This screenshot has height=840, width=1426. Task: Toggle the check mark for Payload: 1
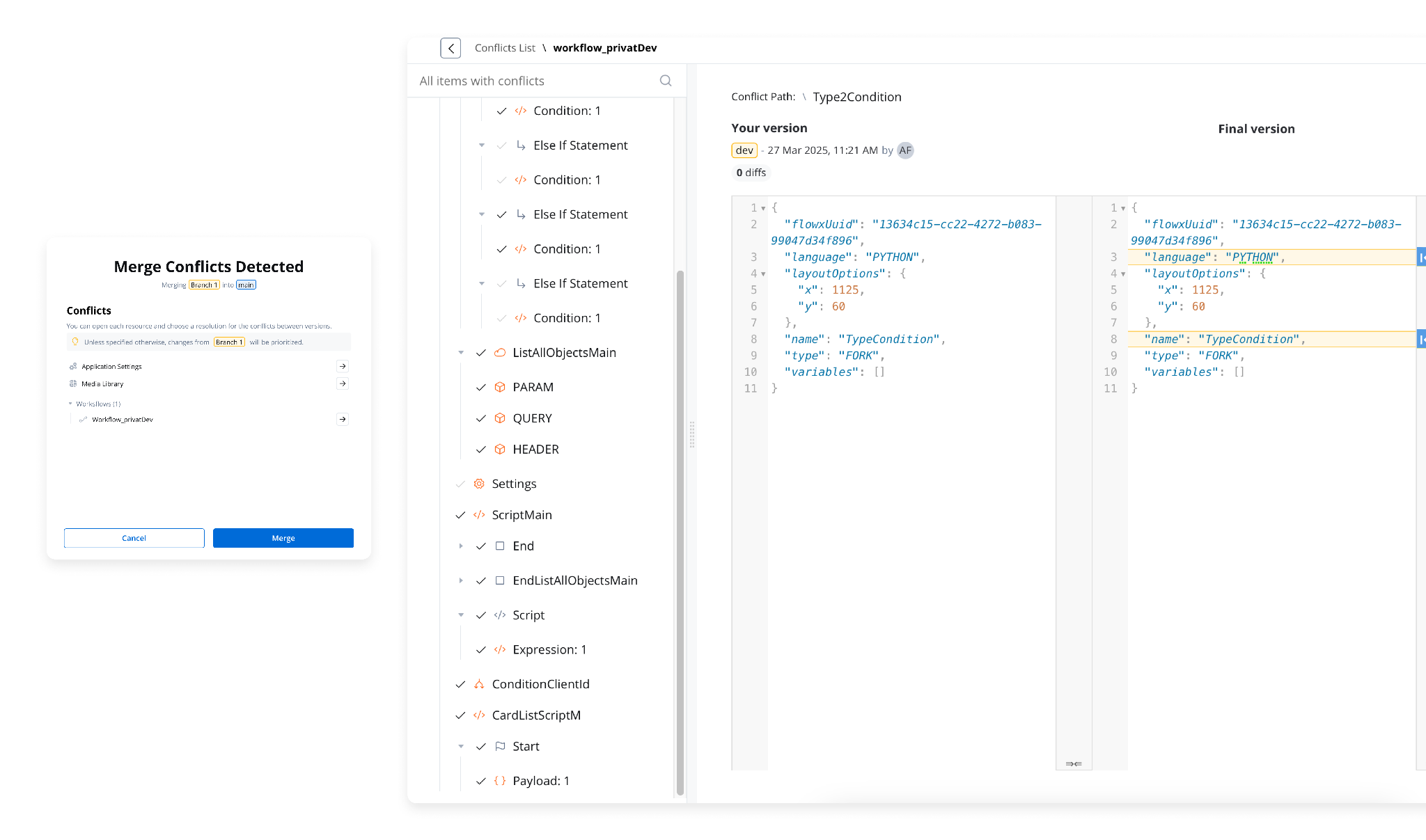point(480,781)
